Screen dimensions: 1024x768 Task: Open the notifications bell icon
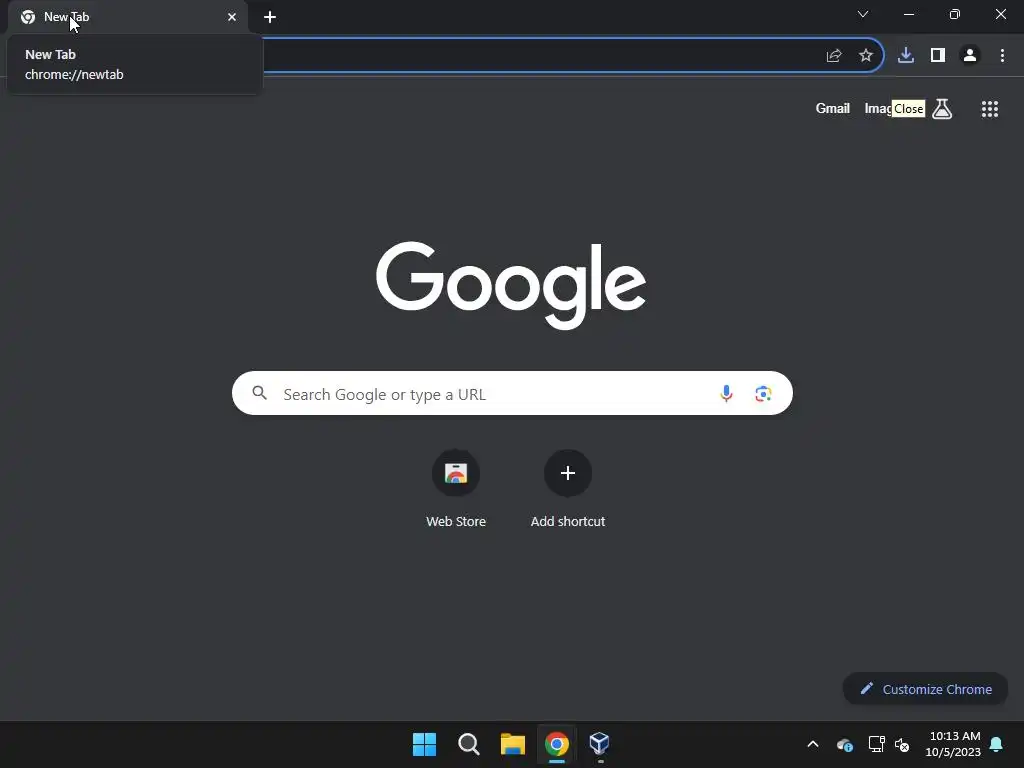[x=997, y=744]
